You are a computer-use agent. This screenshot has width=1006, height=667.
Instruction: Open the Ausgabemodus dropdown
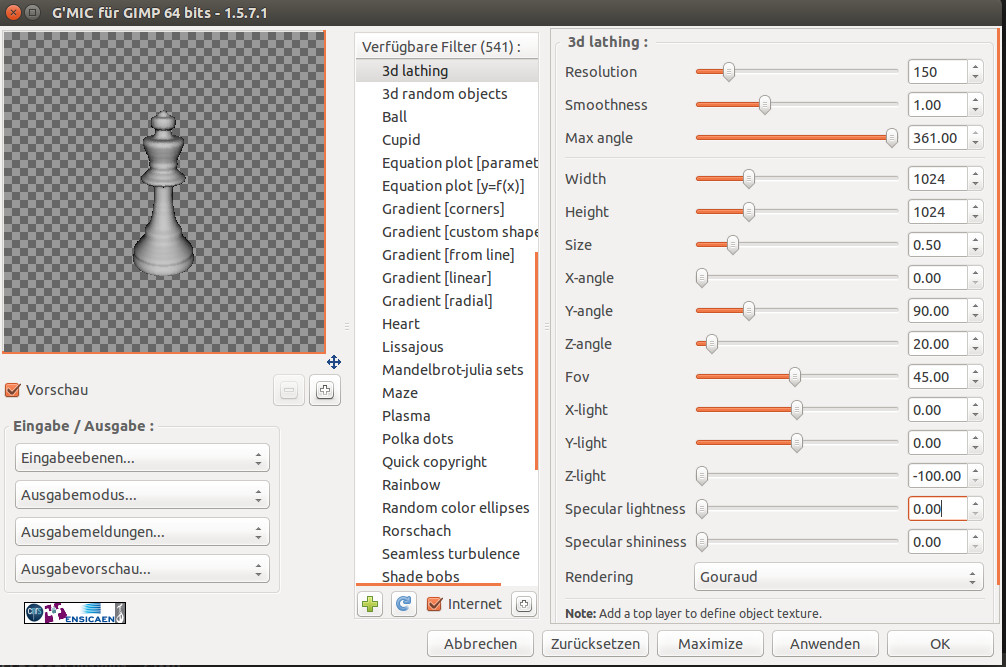142,495
